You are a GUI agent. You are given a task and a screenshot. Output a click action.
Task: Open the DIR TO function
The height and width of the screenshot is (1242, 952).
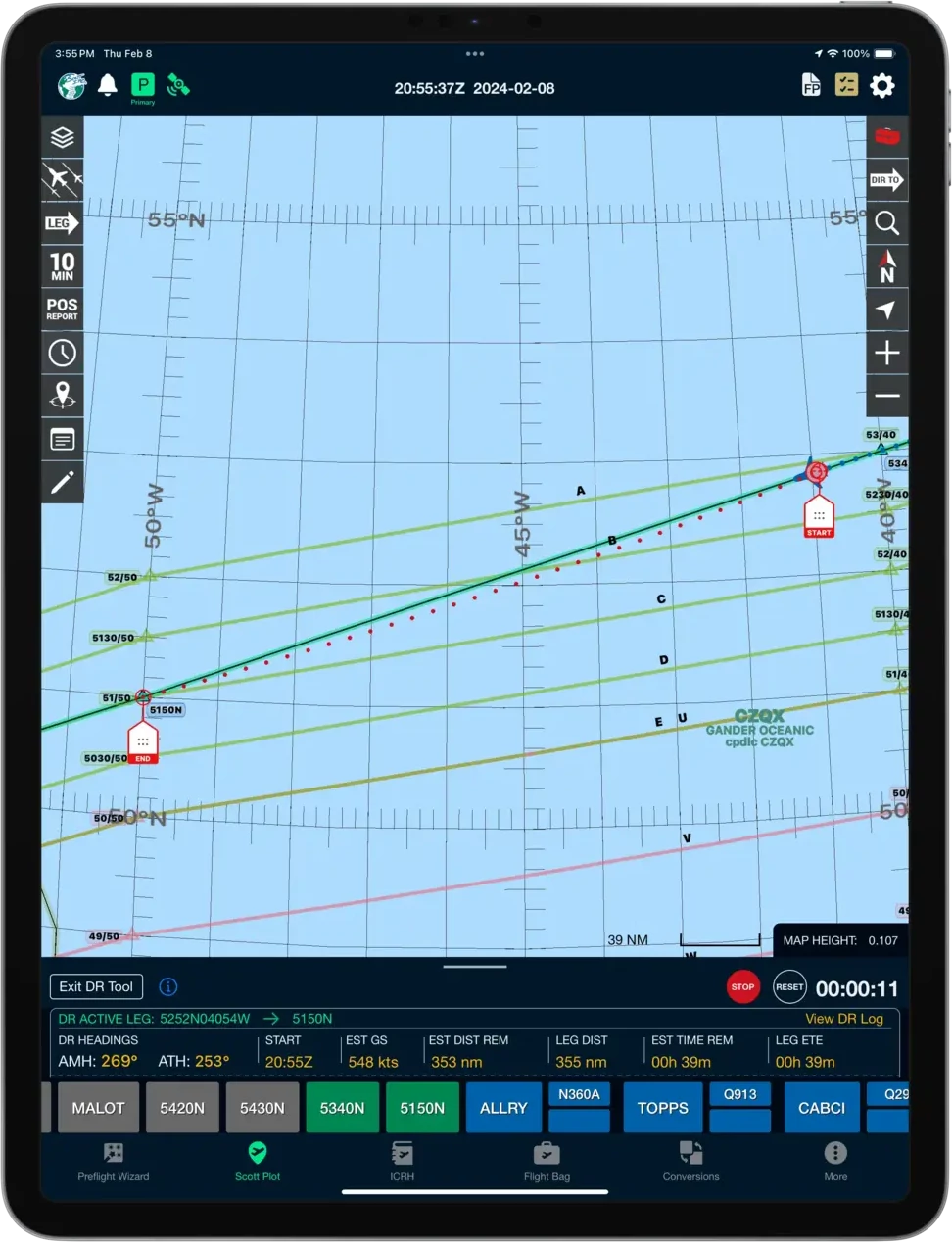tap(886, 180)
